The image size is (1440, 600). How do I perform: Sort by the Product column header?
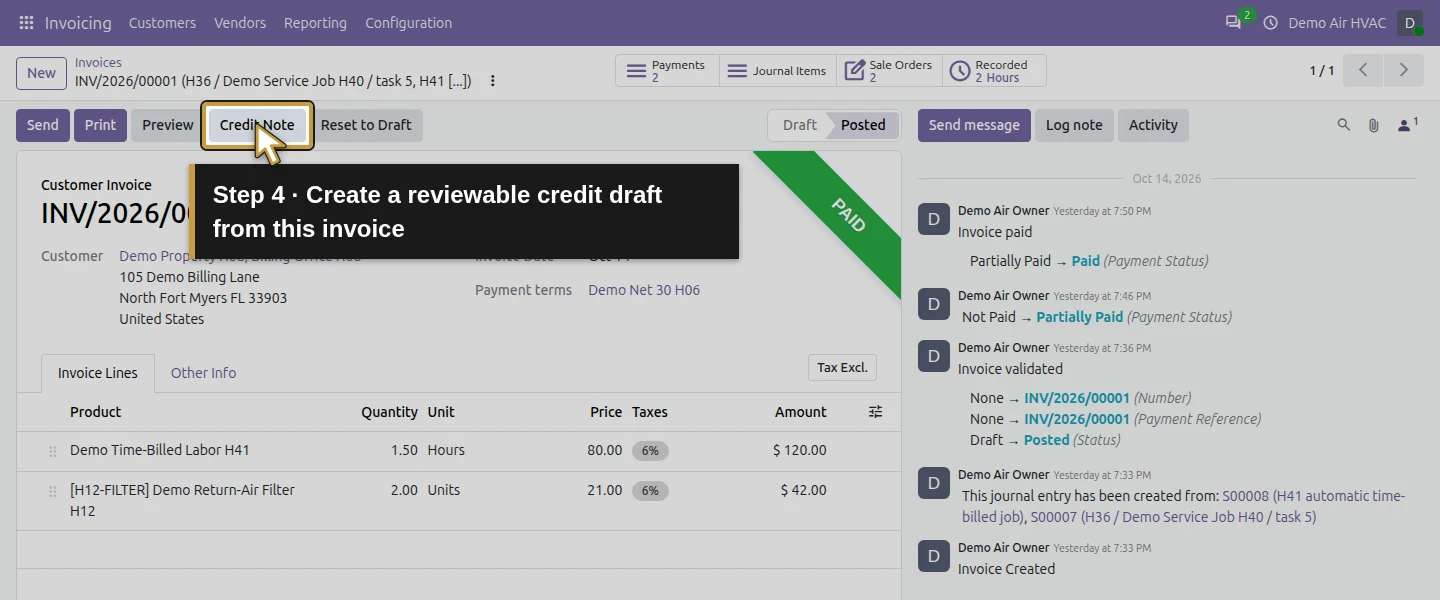pyautogui.click(x=95, y=412)
